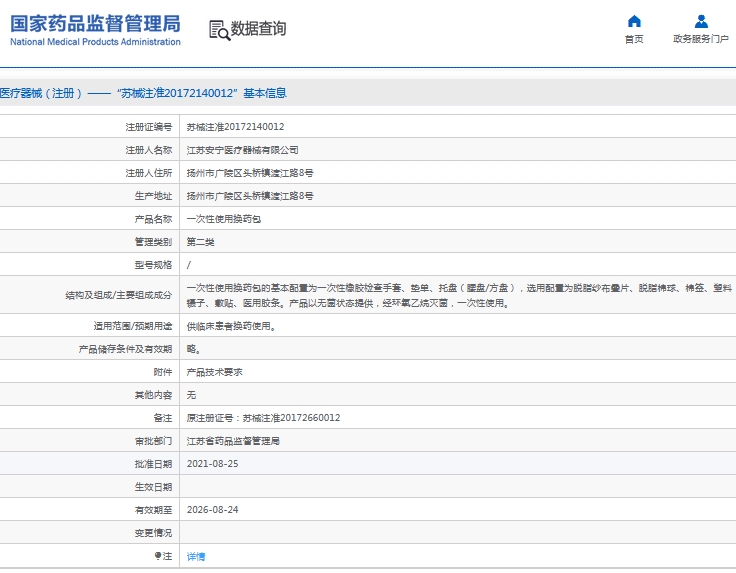
Task: Click the 数据查询 search document icon
Action: click(219, 30)
